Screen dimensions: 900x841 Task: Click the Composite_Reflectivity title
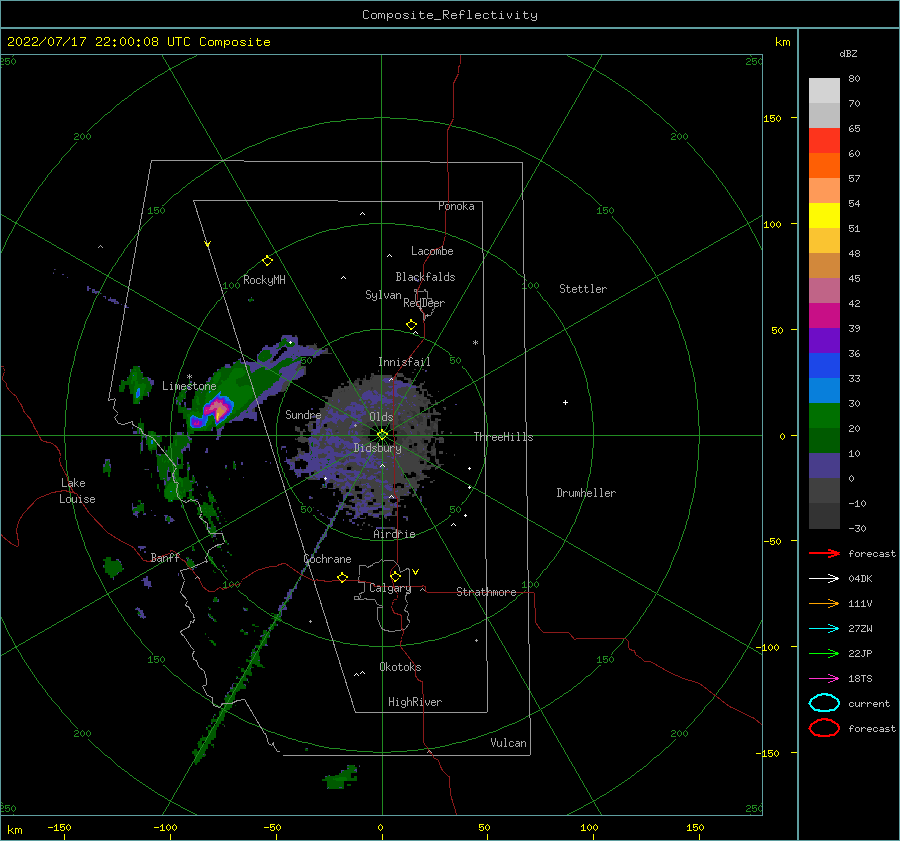[x=450, y=15]
